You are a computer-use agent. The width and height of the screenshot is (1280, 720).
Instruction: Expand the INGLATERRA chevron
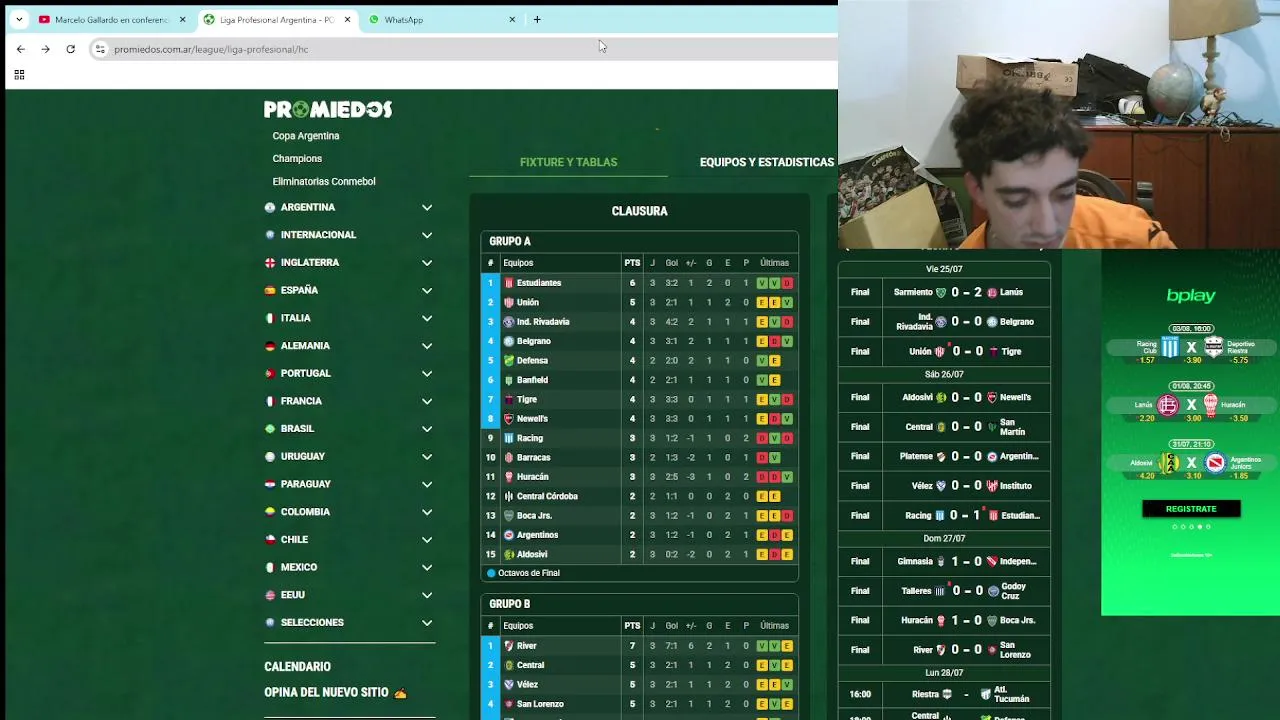pos(427,263)
